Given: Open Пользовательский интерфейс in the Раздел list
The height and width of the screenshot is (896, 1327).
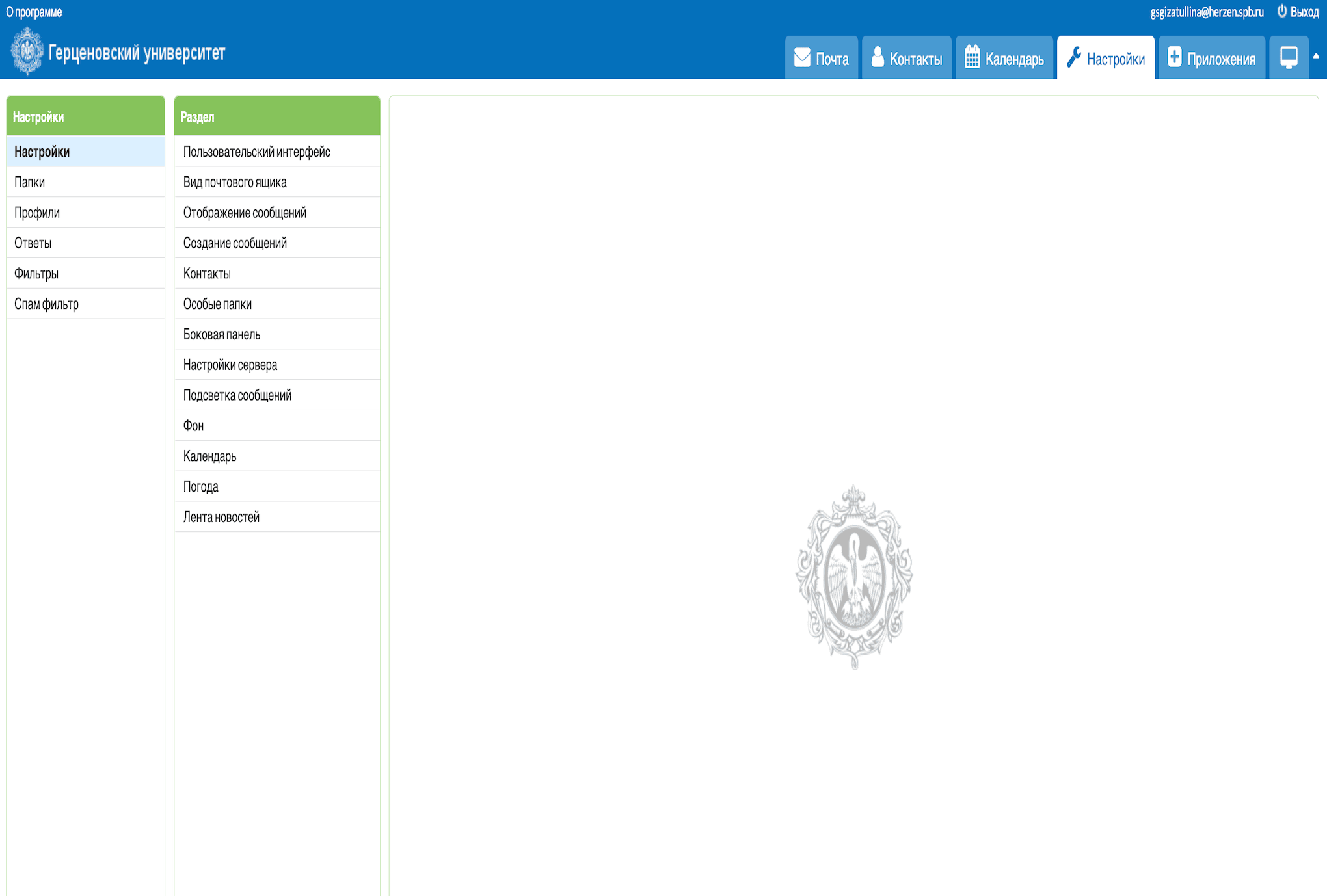Looking at the screenshot, I should 257,152.
